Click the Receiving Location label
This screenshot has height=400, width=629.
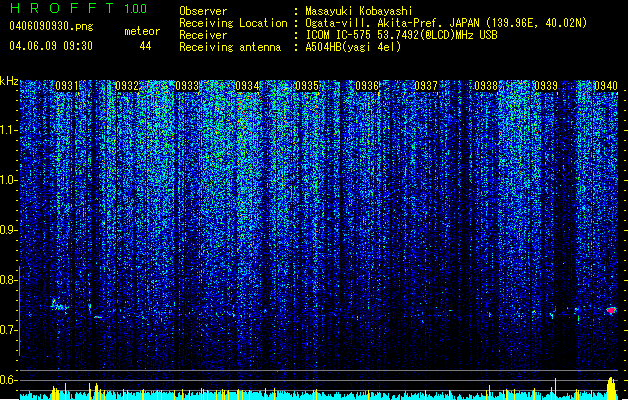233,23
